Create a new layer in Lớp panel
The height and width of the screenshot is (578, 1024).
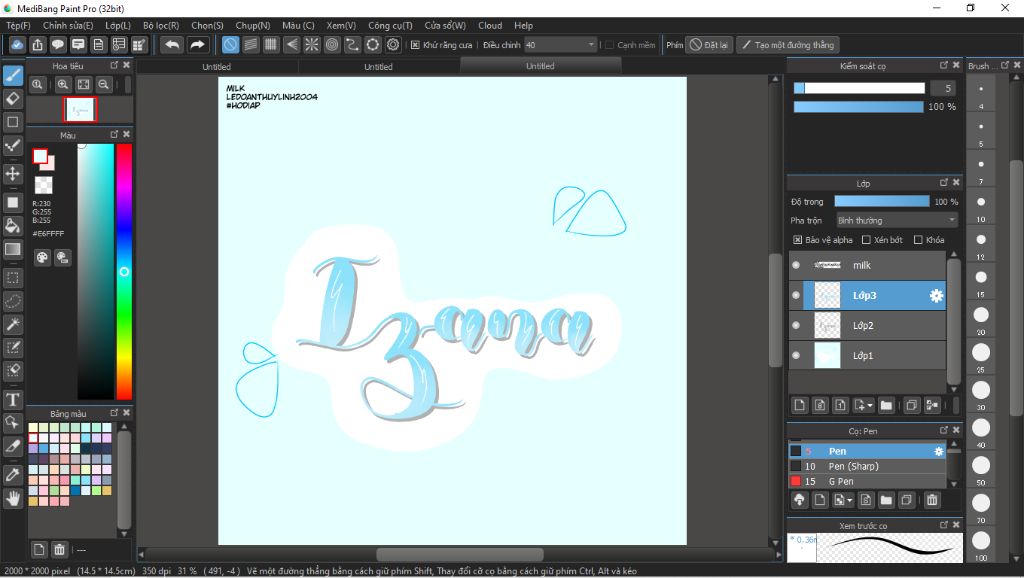(799, 406)
